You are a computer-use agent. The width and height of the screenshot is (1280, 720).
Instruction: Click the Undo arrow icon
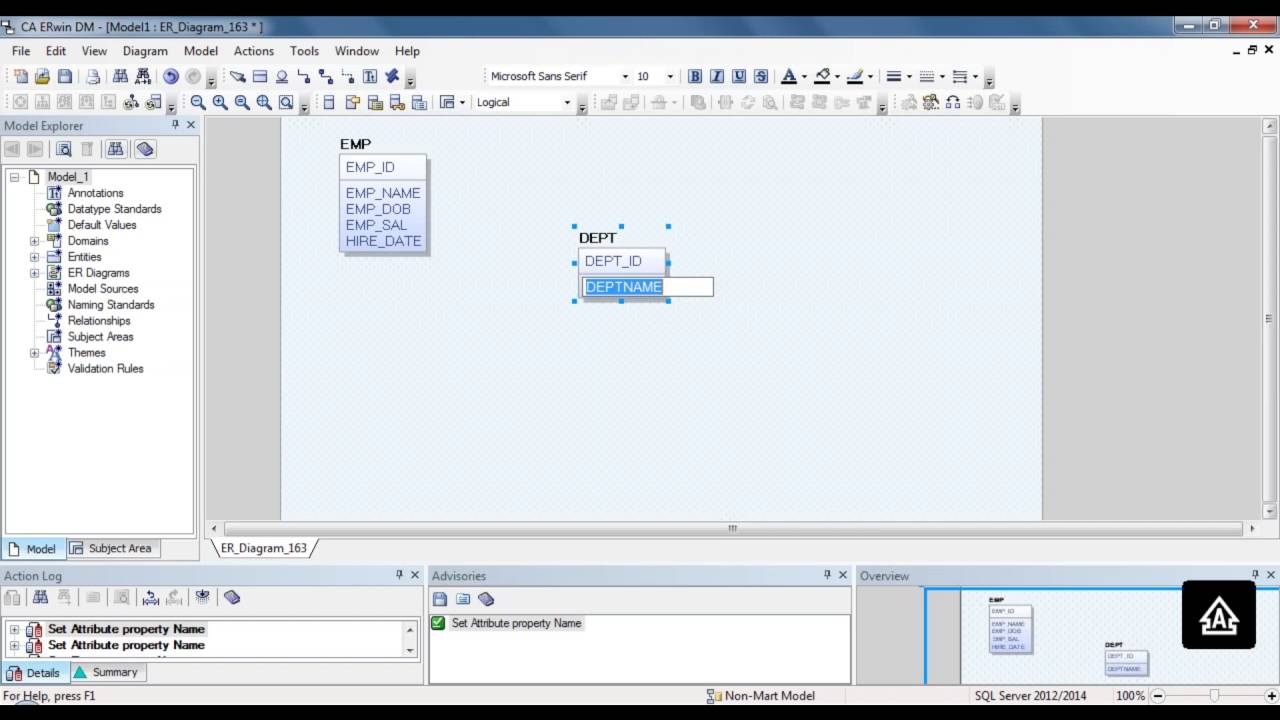pyautogui.click(x=171, y=76)
